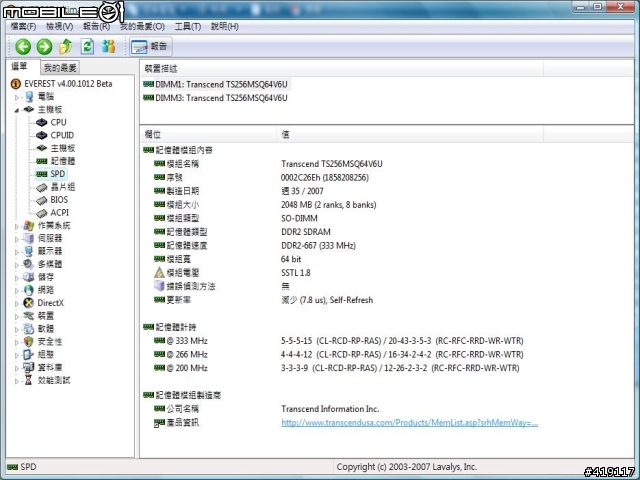Expand the 網路 tree node
Screen dimensions: 640x480
(17, 291)
